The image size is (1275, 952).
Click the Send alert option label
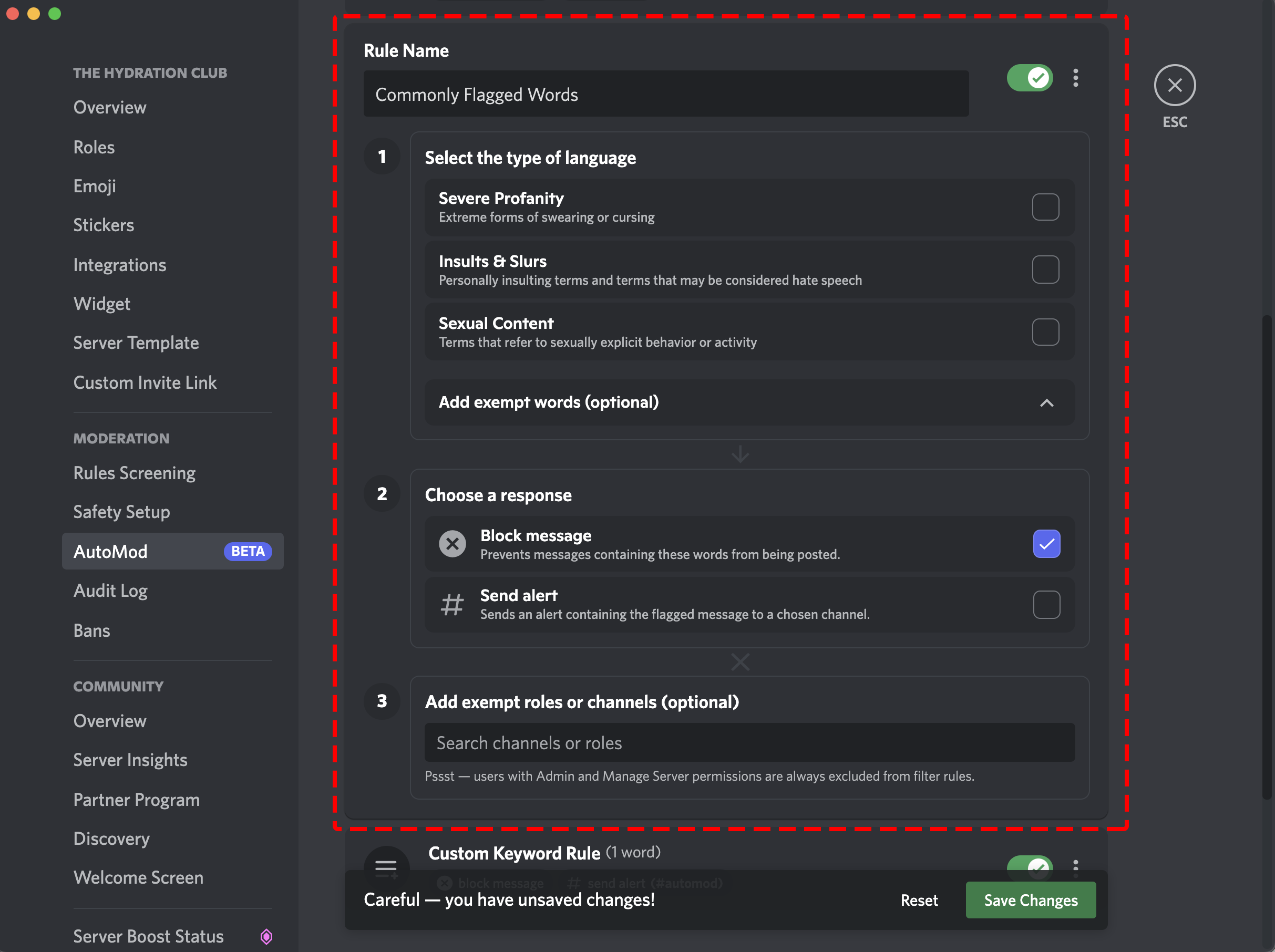coord(519,595)
